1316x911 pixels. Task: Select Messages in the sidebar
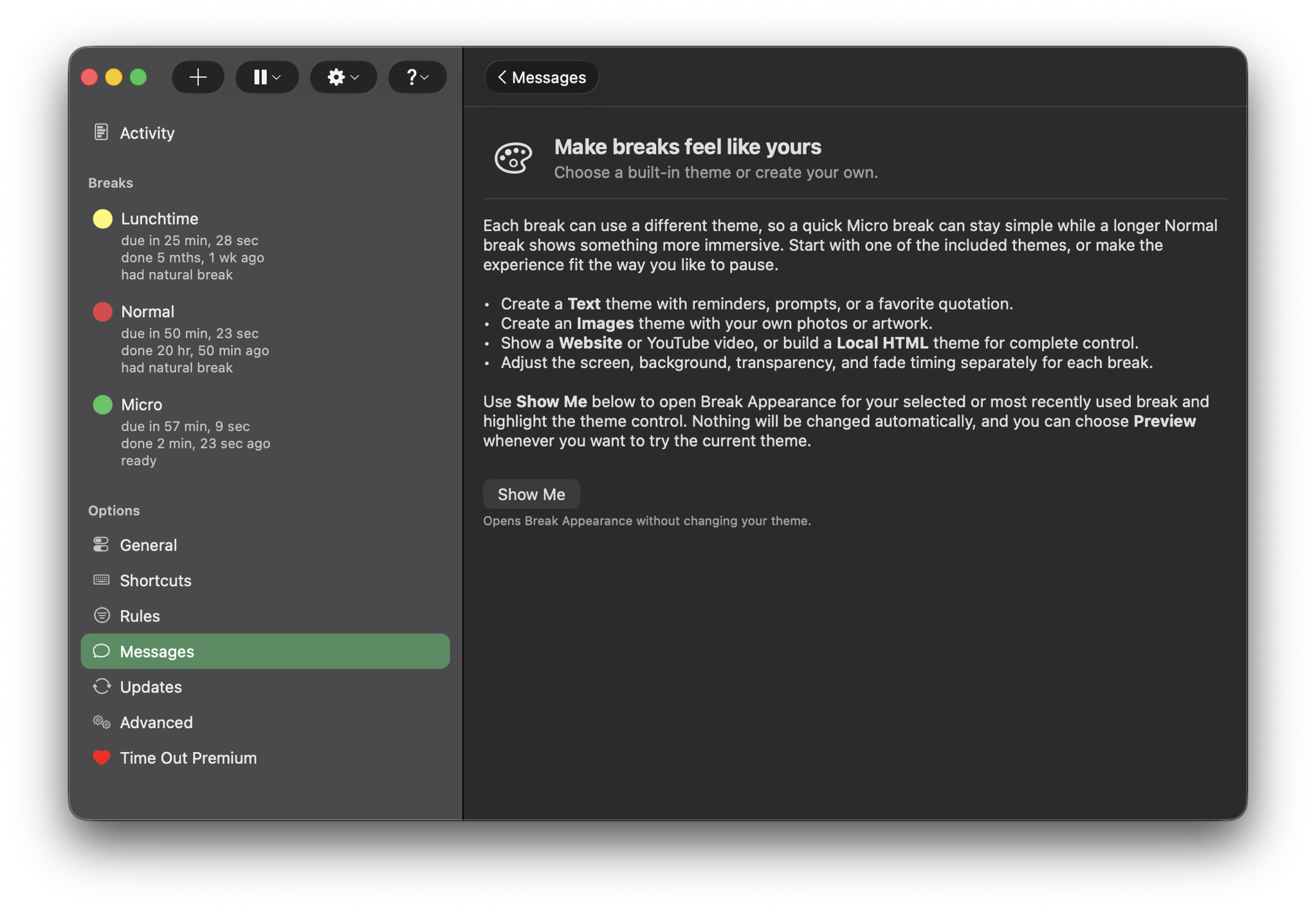(x=265, y=651)
